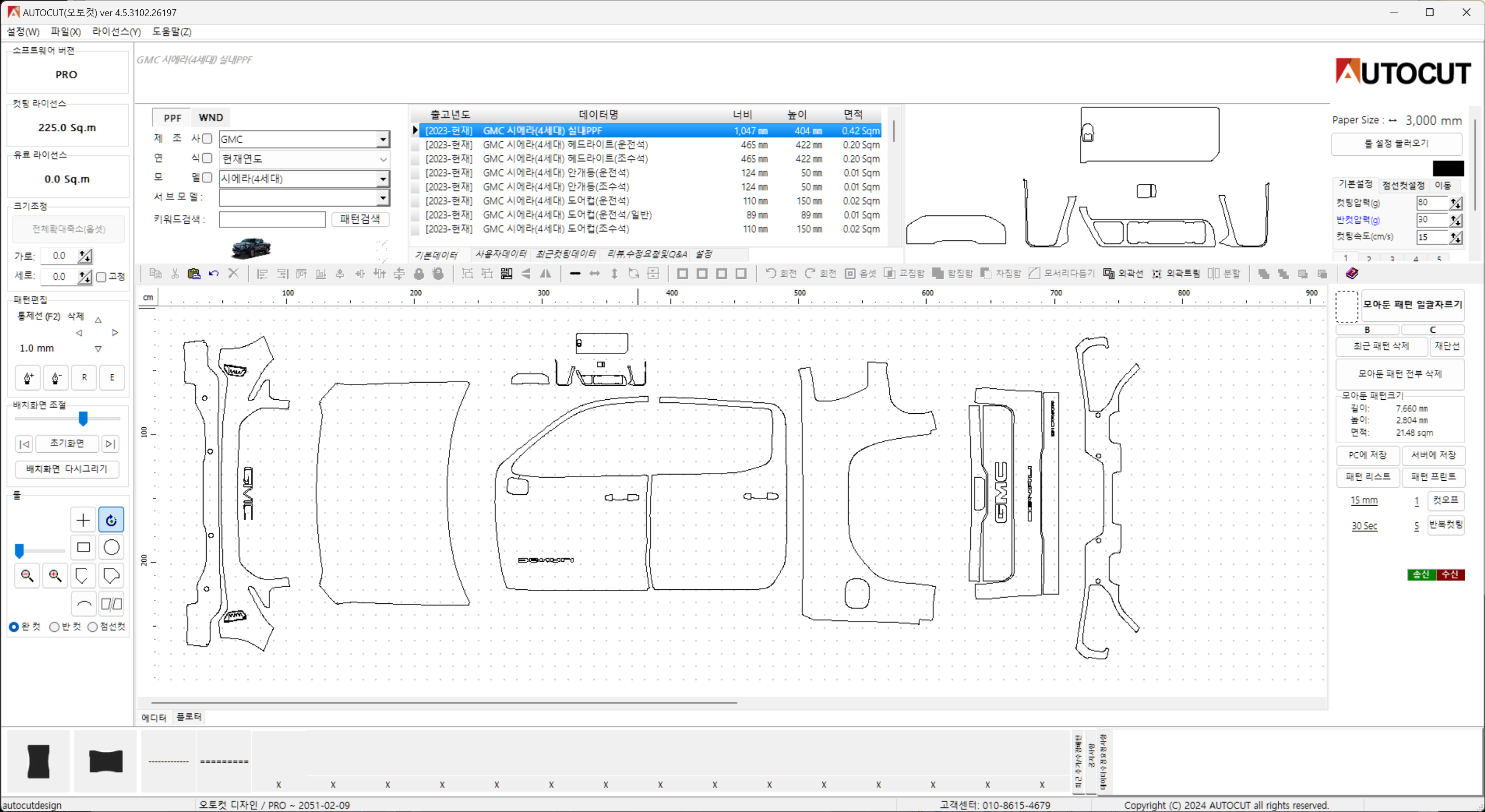The image size is (1485, 812).
Task: Click the black layout grid icon
Action: pos(506,274)
